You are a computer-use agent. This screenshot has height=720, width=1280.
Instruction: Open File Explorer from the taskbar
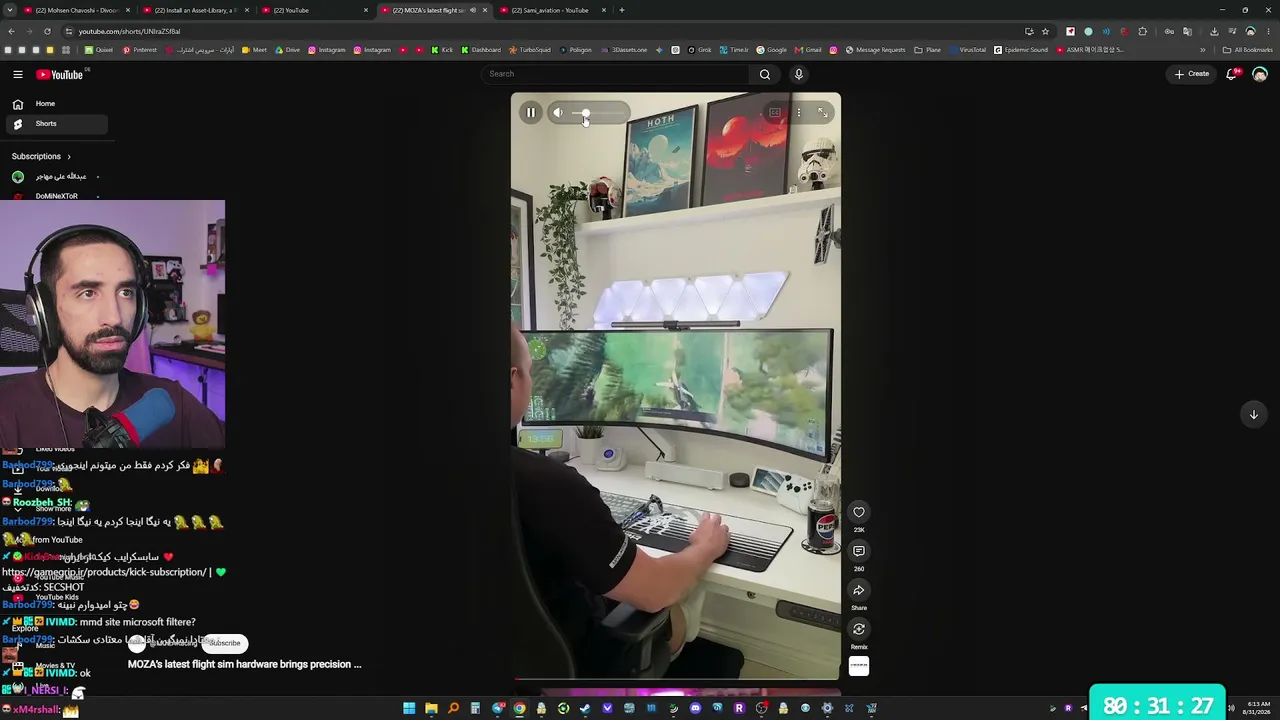tap(431, 709)
